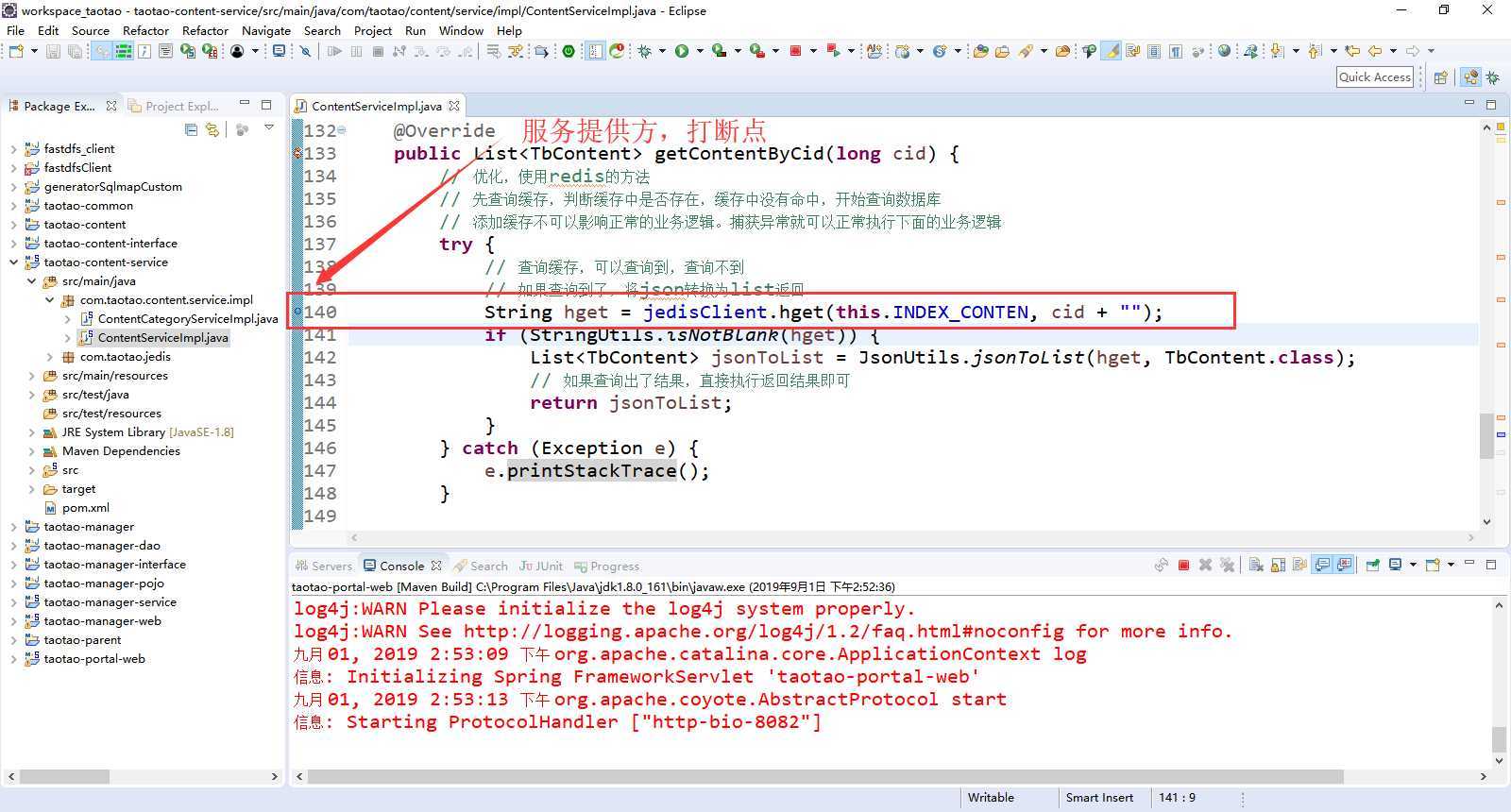The width and height of the screenshot is (1511, 812).
Task: Click the Smart Insert status bar field
Action: point(1099,797)
